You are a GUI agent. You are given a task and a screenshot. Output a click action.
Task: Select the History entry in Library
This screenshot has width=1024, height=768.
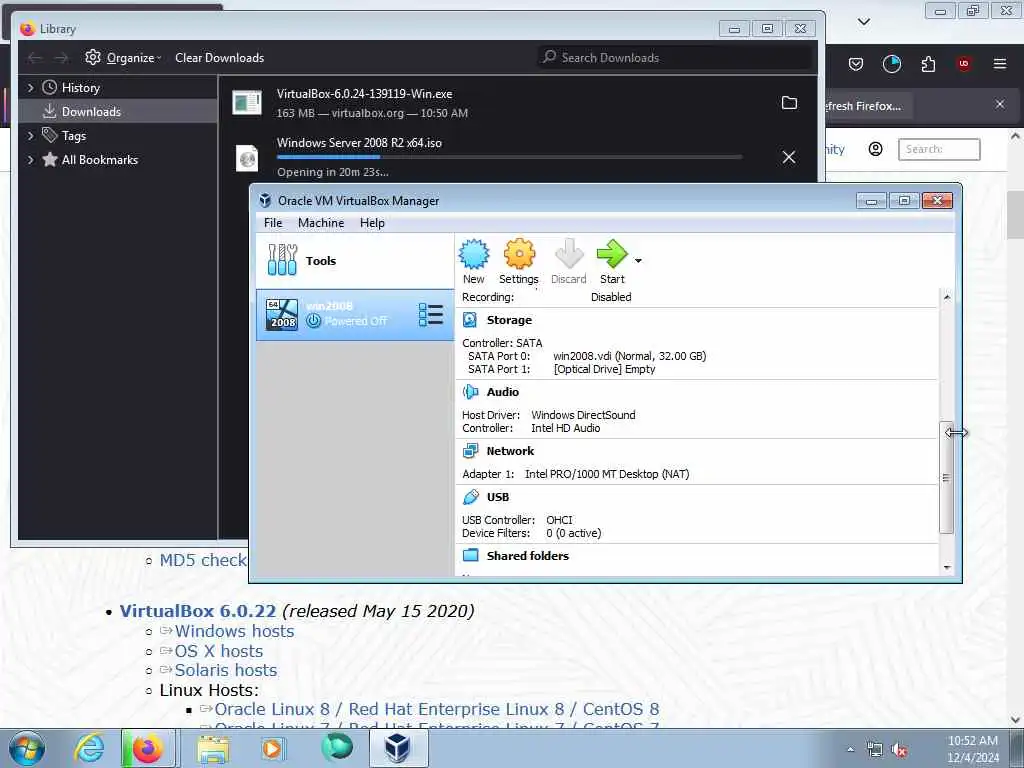(x=80, y=88)
